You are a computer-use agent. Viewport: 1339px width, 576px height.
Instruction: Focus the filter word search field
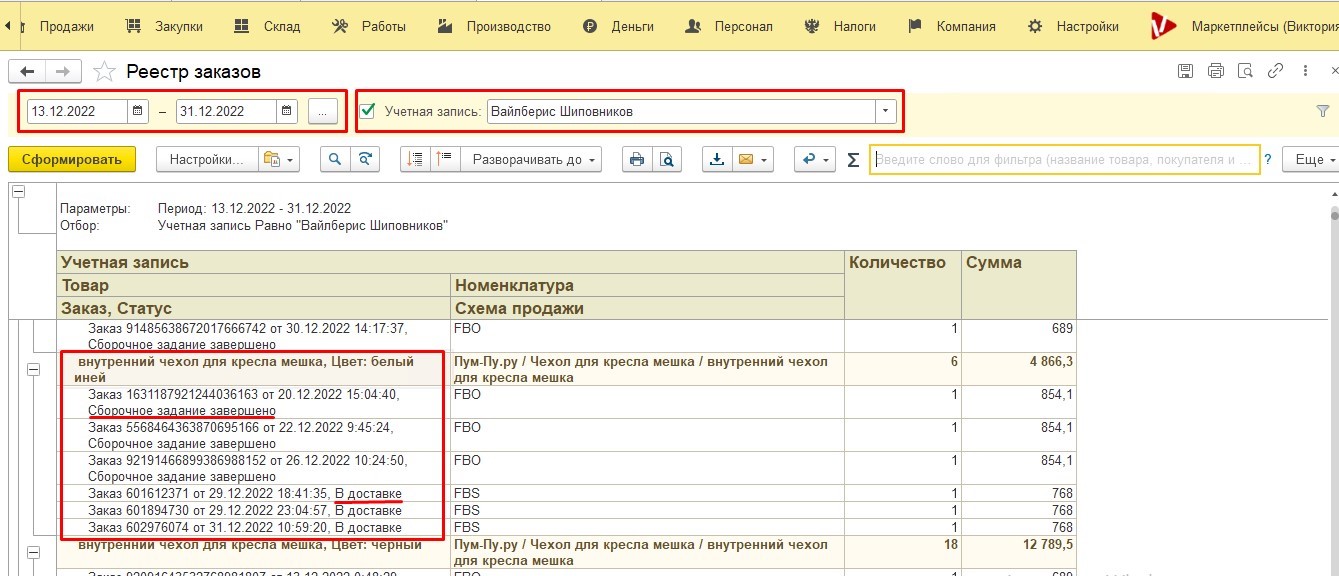click(x=1064, y=159)
